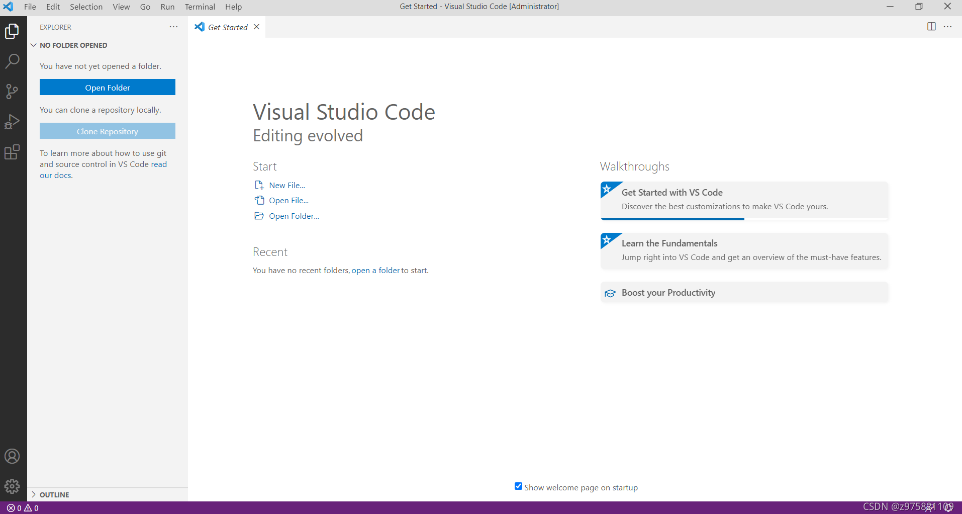Open the Accounts icon in activity bar
The image size is (962, 514).
click(x=12, y=456)
